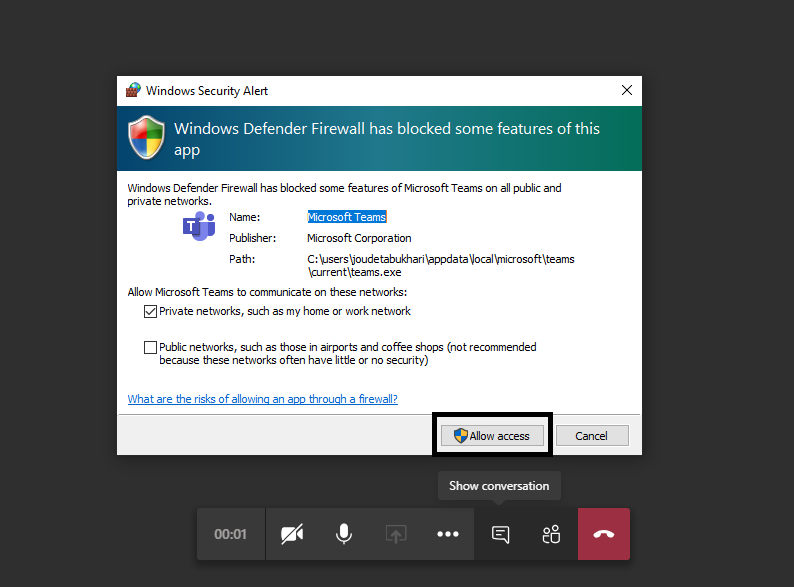The height and width of the screenshot is (587, 794).
Task: Click the 'Allow Microsoft Teams to communicate' text
Action: (x=267, y=292)
